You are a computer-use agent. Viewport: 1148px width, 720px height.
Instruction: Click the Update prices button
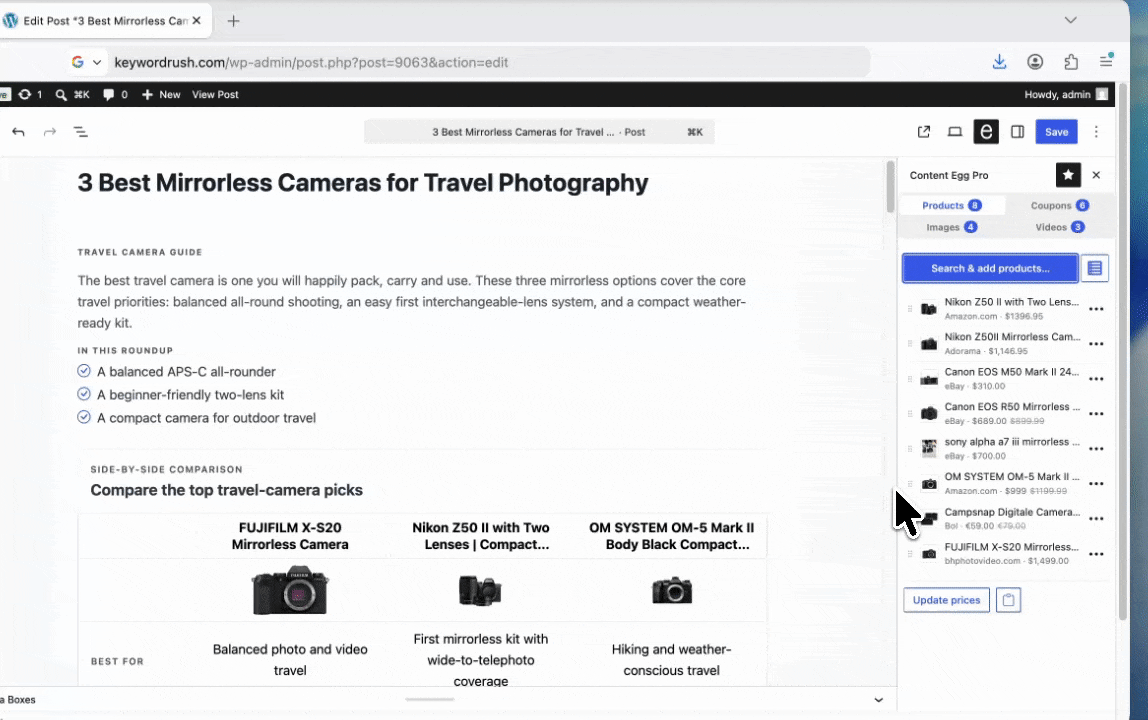click(947, 600)
